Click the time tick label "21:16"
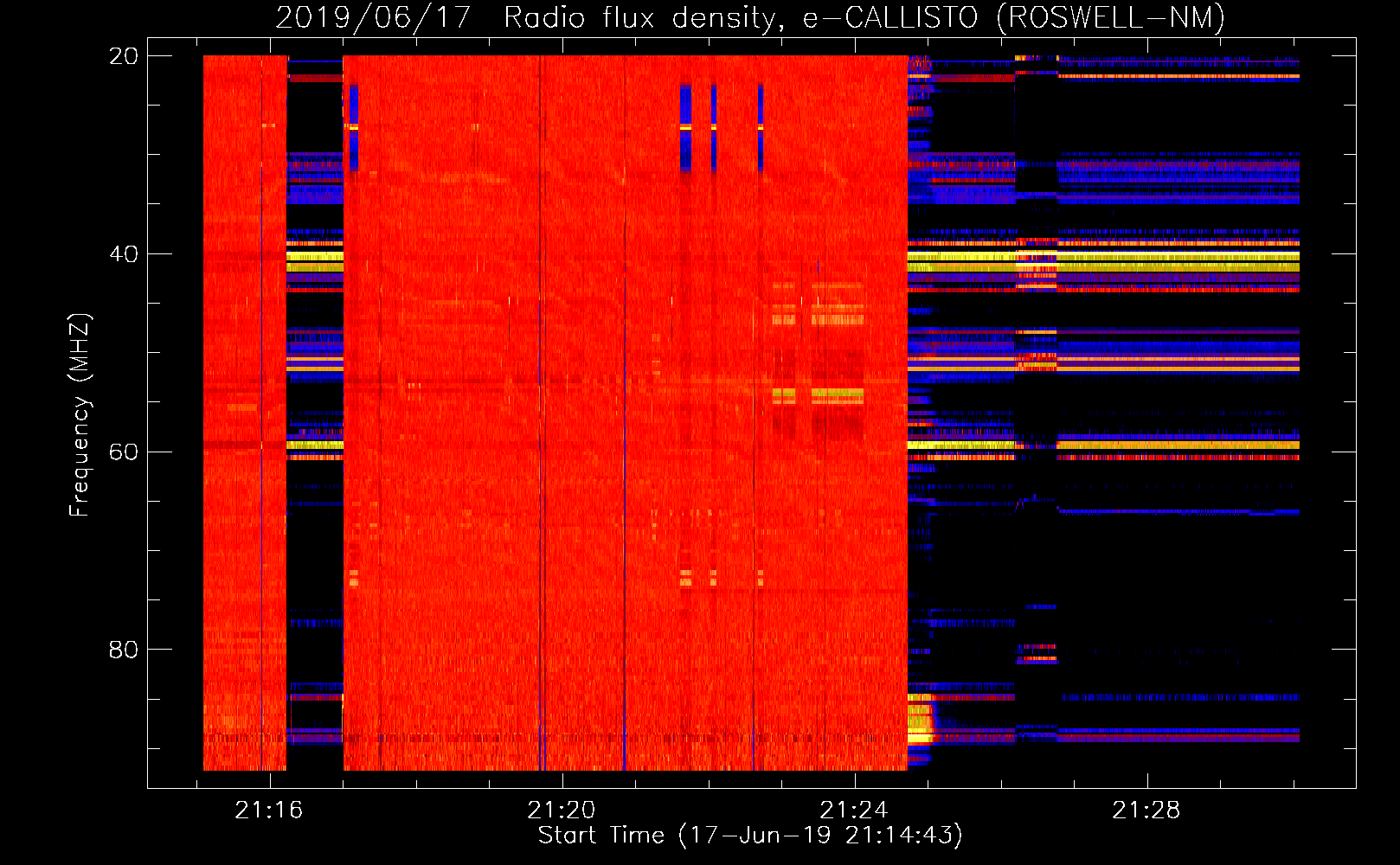Screen dimensions: 1400x865 tap(269, 811)
